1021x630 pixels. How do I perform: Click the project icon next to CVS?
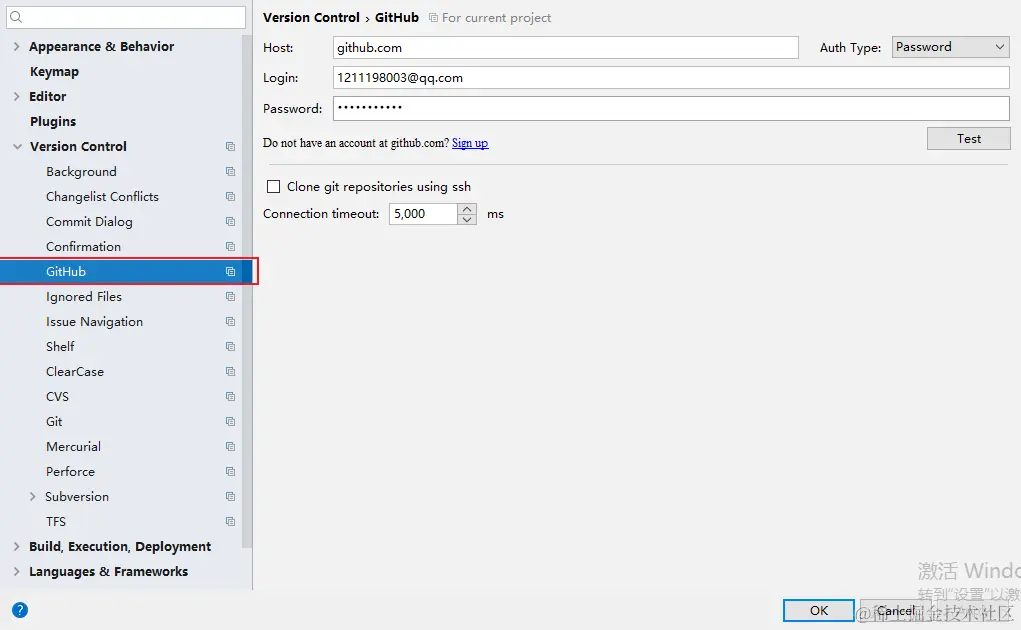(230, 396)
